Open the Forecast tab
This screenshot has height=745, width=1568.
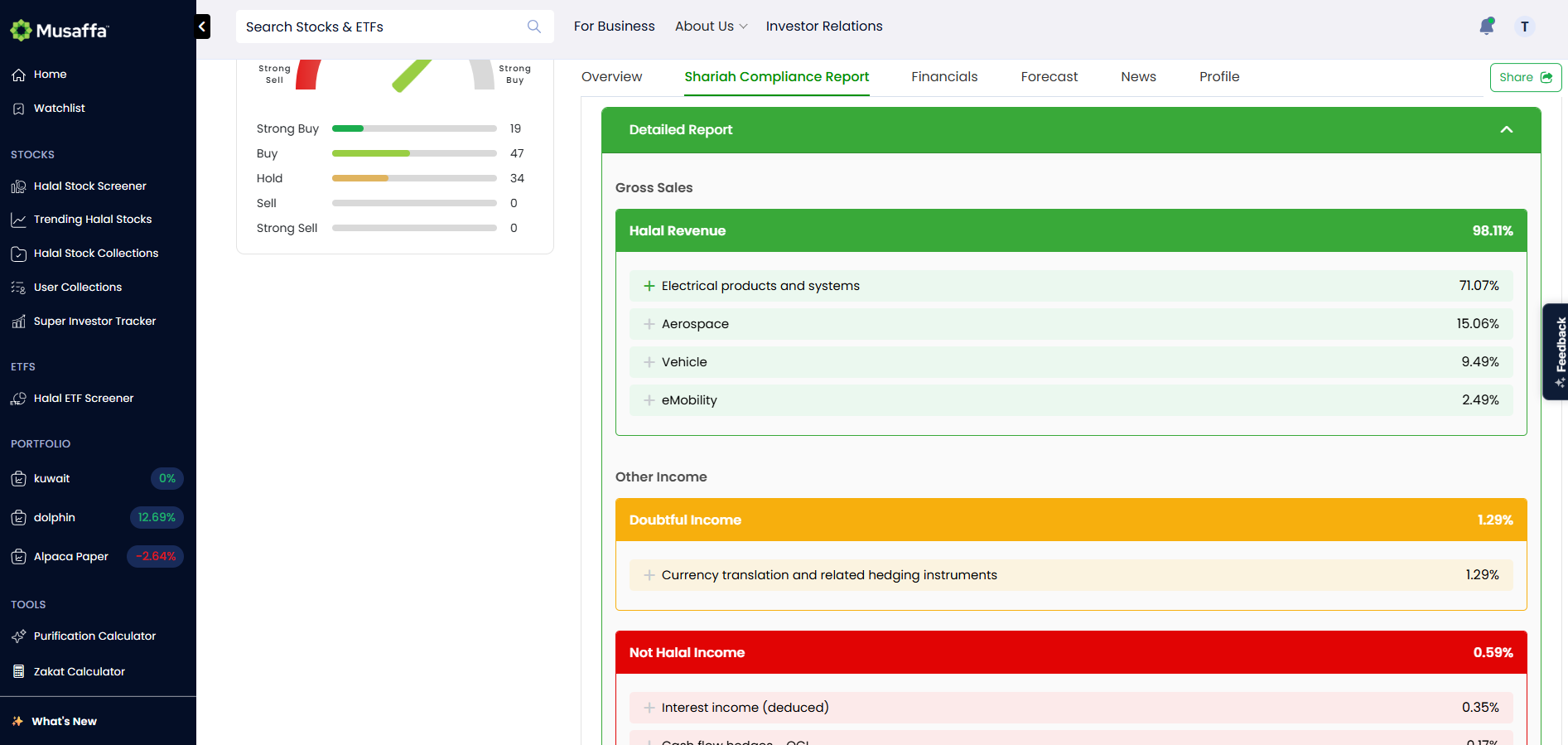pos(1049,77)
